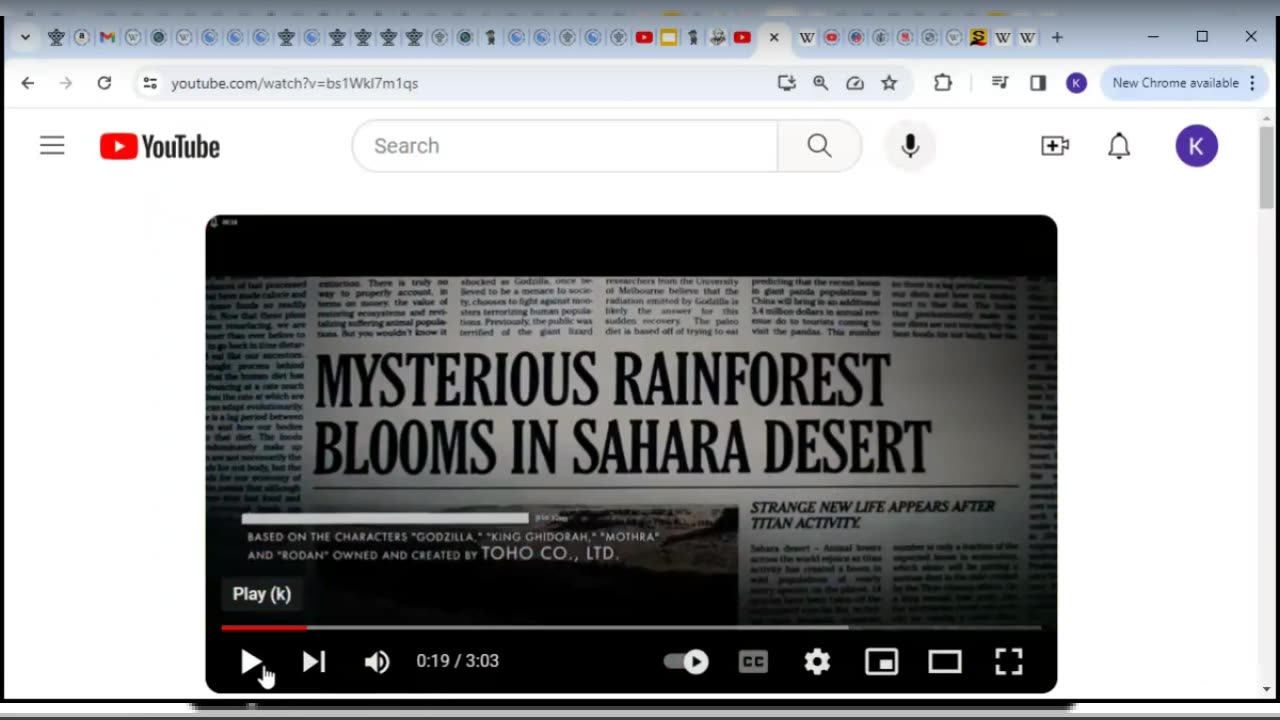1280x720 pixels.
Task: Click the 0:19 / 3:03 time display
Action: (x=458, y=661)
